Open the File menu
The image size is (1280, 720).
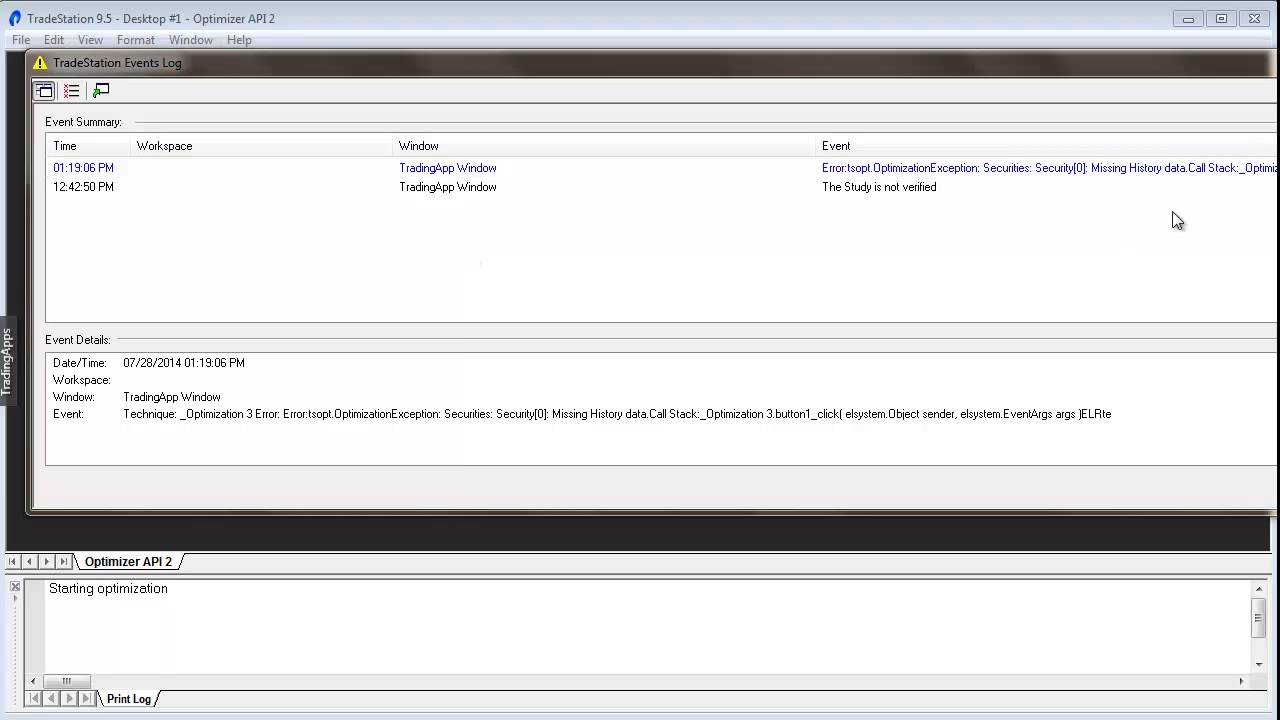click(21, 40)
